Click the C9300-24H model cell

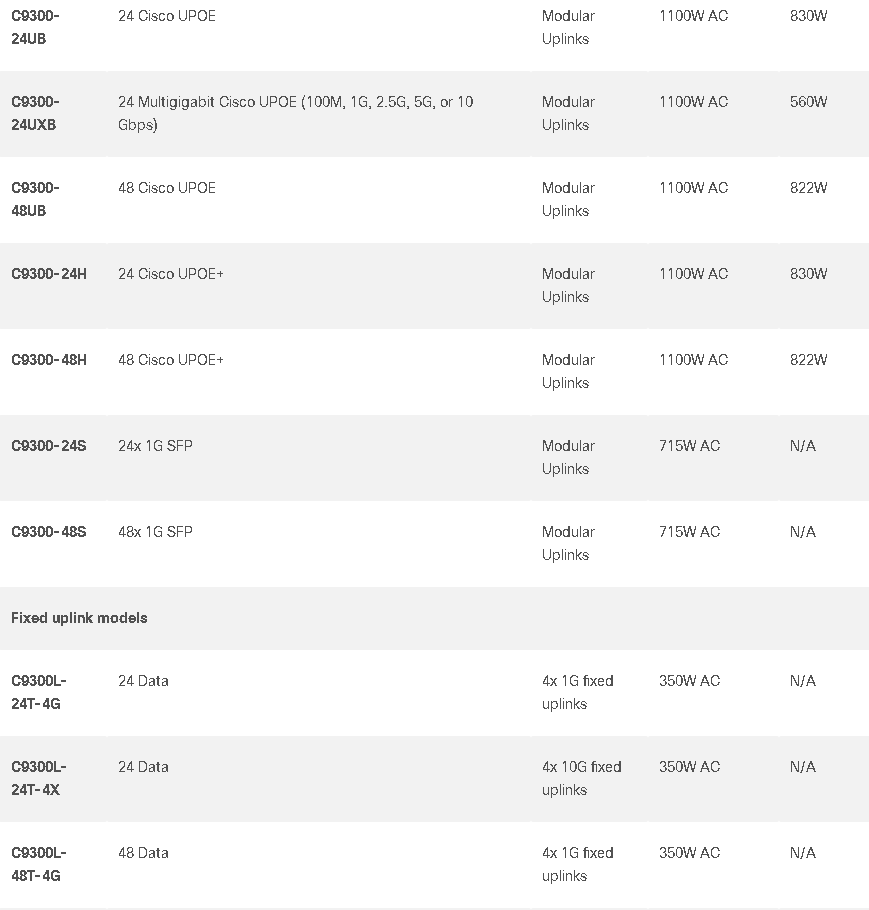(x=49, y=274)
